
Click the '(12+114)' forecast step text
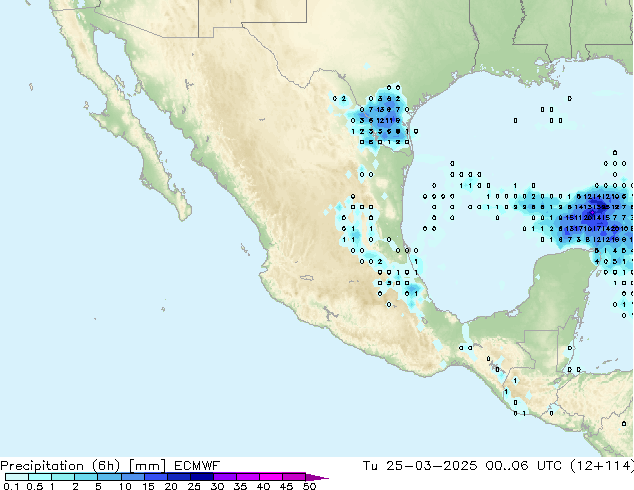602,466
